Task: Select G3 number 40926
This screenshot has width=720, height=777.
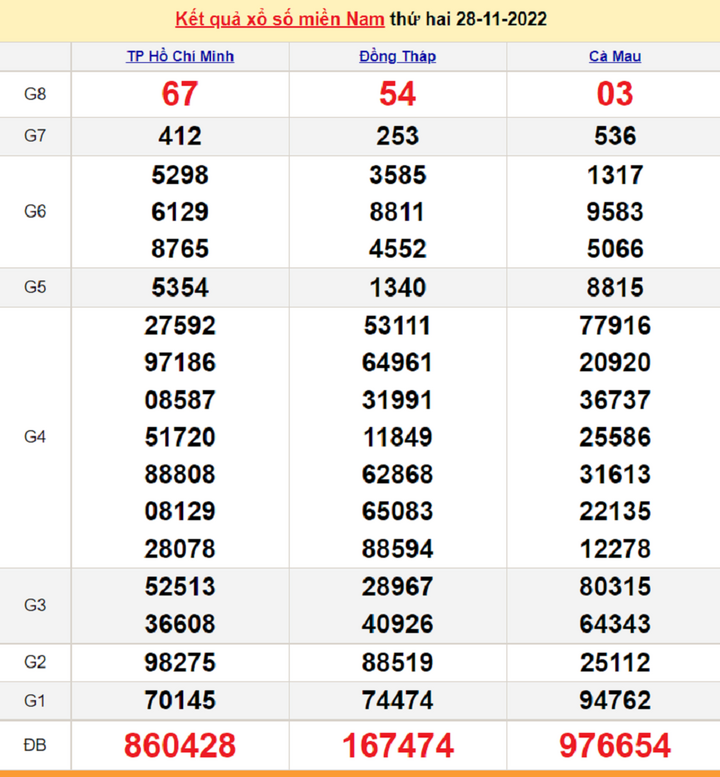Action: click(x=397, y=624)
